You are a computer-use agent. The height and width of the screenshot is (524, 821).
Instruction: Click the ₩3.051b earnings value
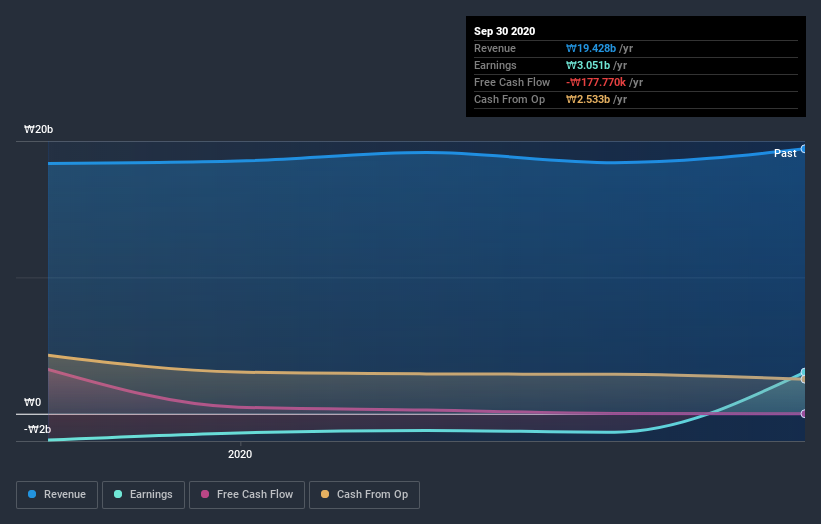(588, 65)
